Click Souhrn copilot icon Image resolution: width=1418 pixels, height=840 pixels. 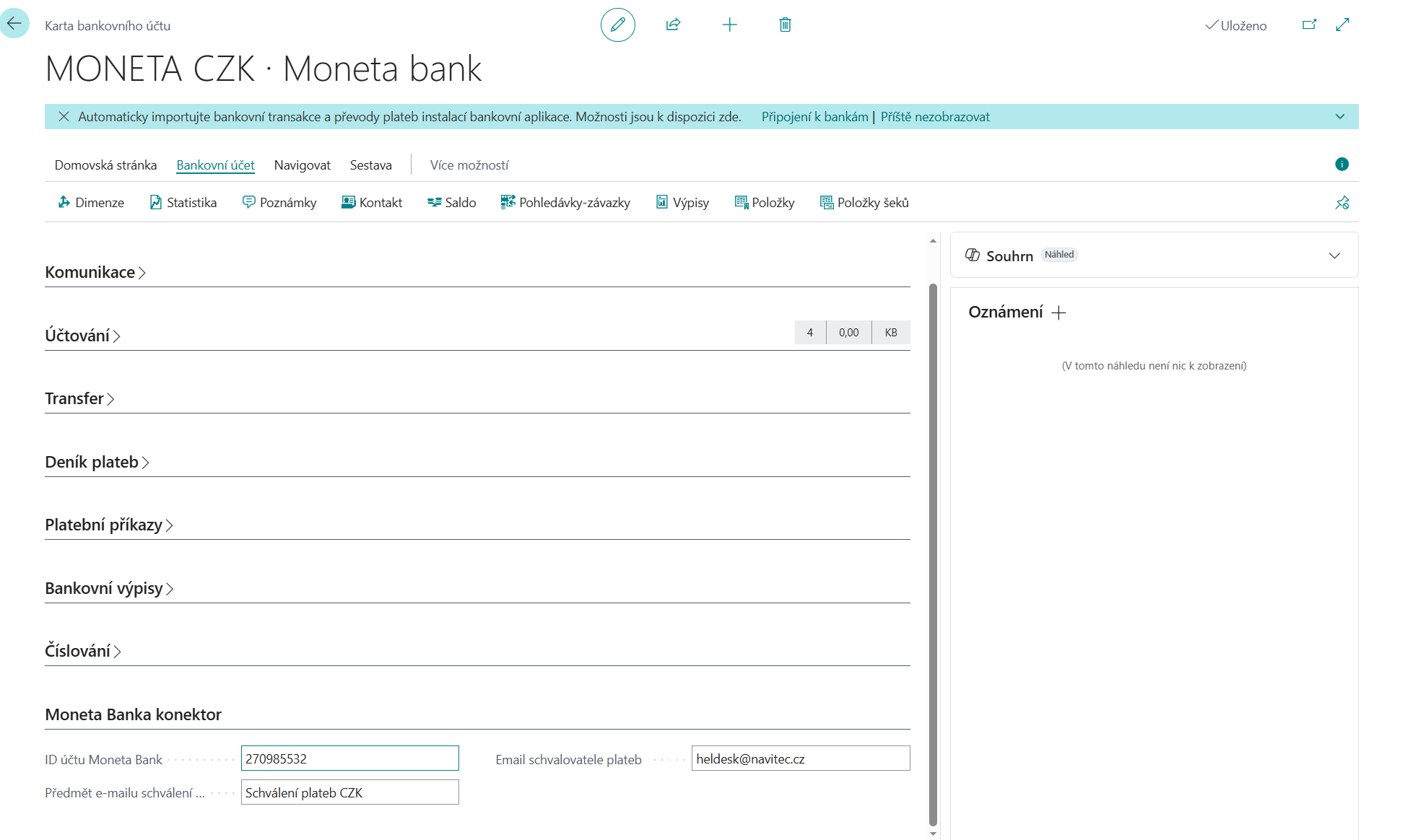[973, 255]
